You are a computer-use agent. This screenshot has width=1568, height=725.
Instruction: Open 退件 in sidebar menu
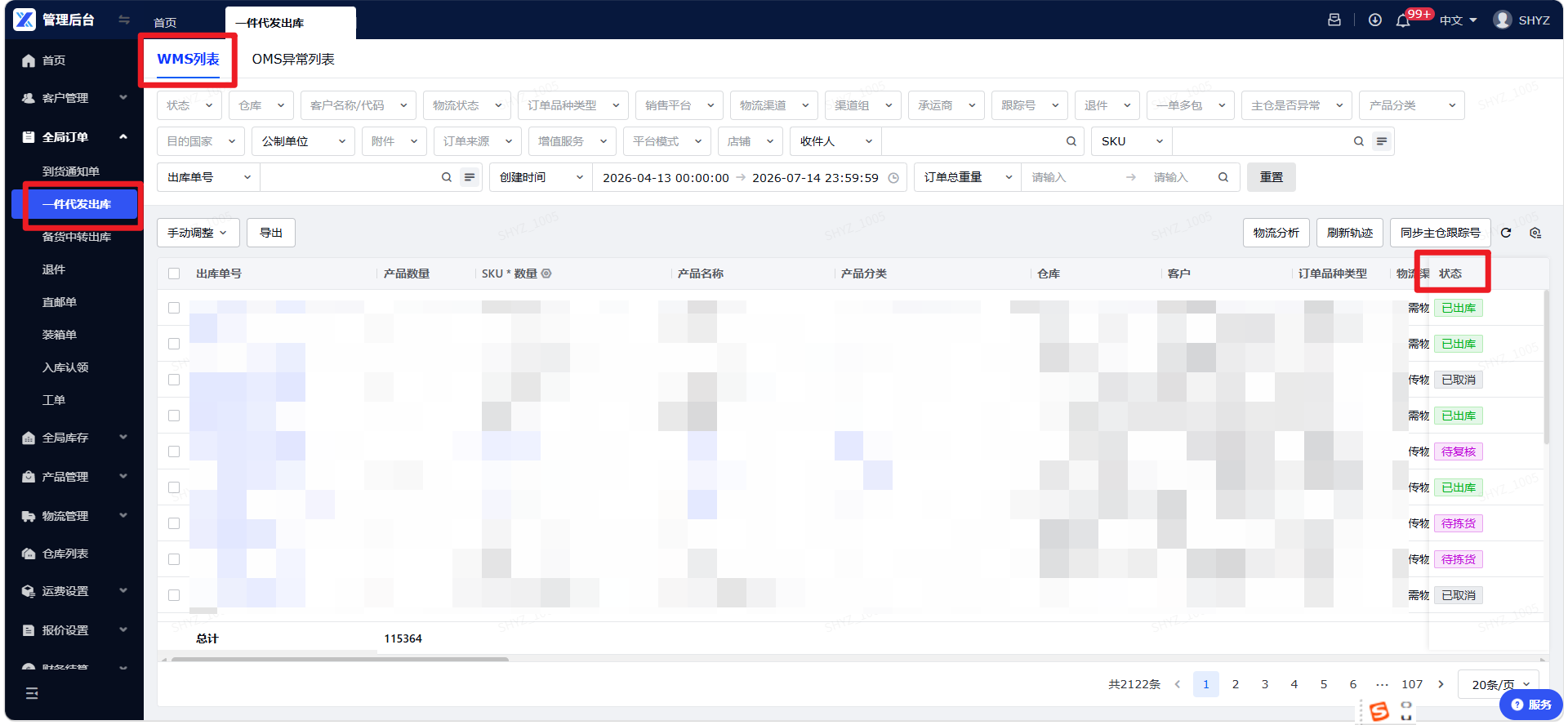pyautogui.click(x=54, y=269)
